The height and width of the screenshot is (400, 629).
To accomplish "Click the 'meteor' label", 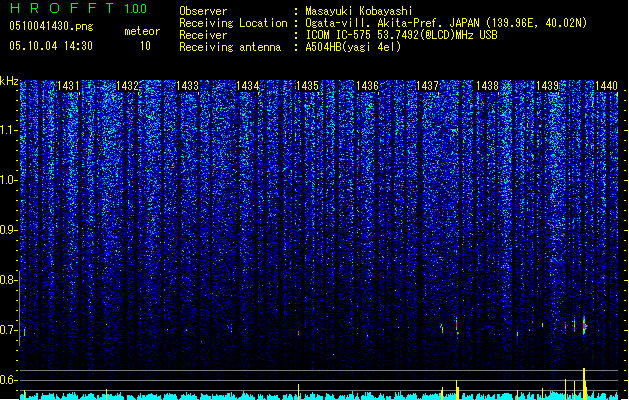I will tap(142, 31).
